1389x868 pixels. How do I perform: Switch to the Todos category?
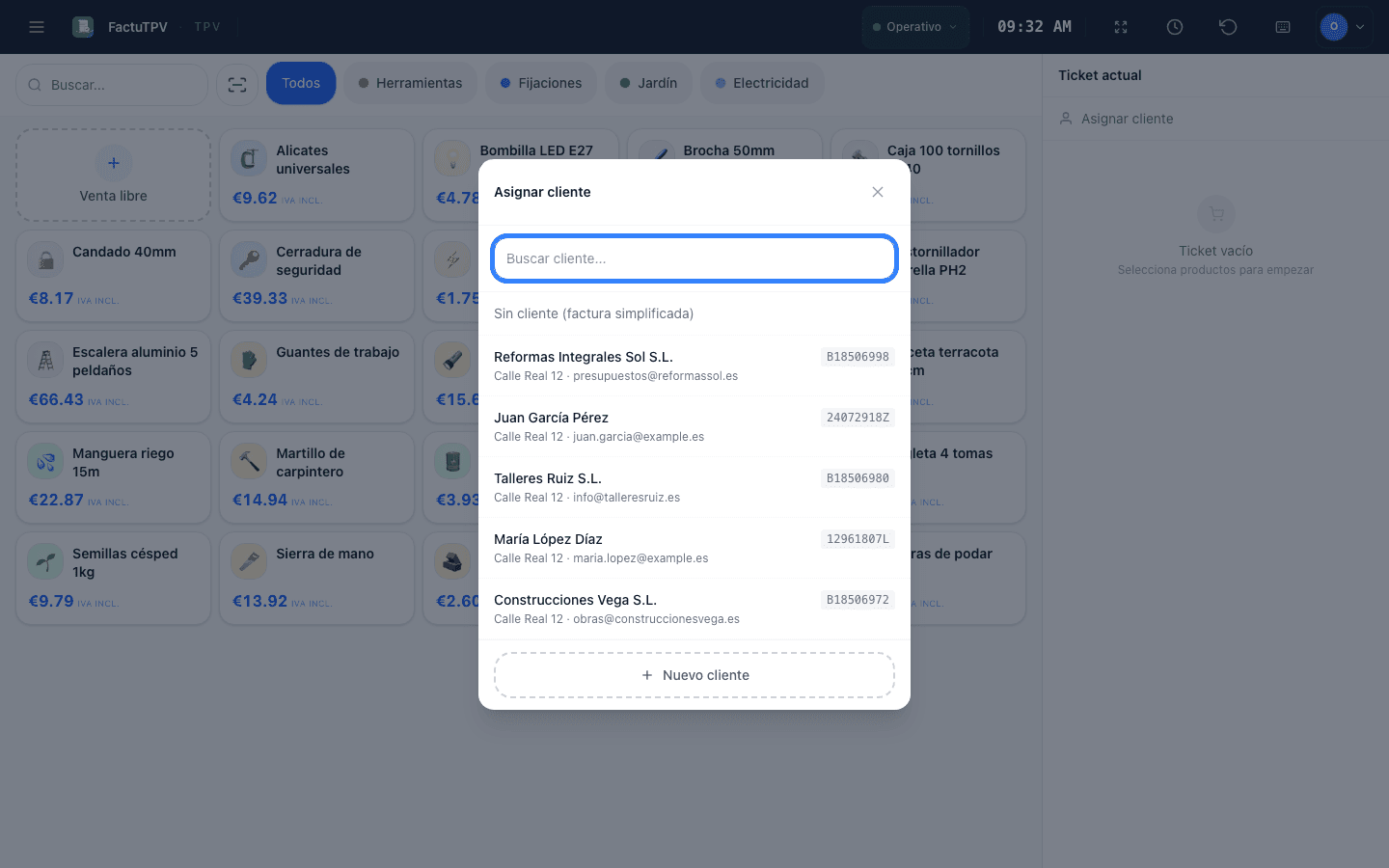pyautogui.click(x=301, y=83)
